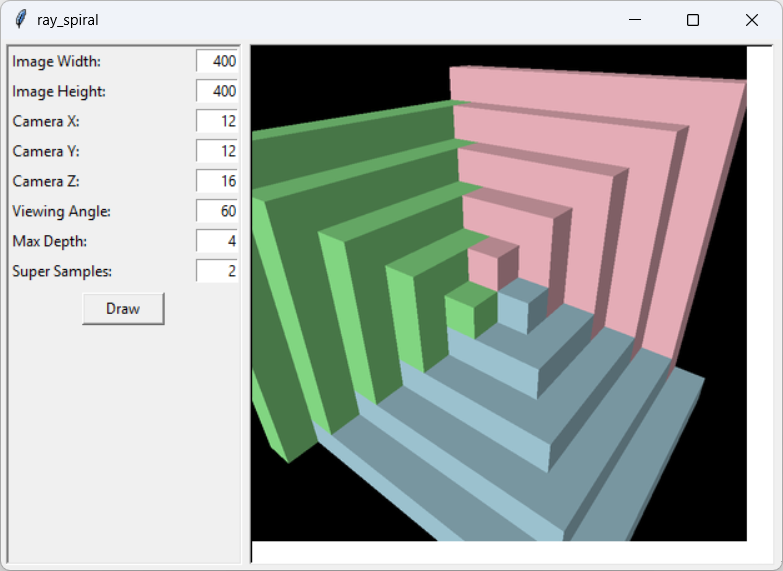
Task: Click the 'Viewing Angle:' label
Action: [x=61, y=211]
